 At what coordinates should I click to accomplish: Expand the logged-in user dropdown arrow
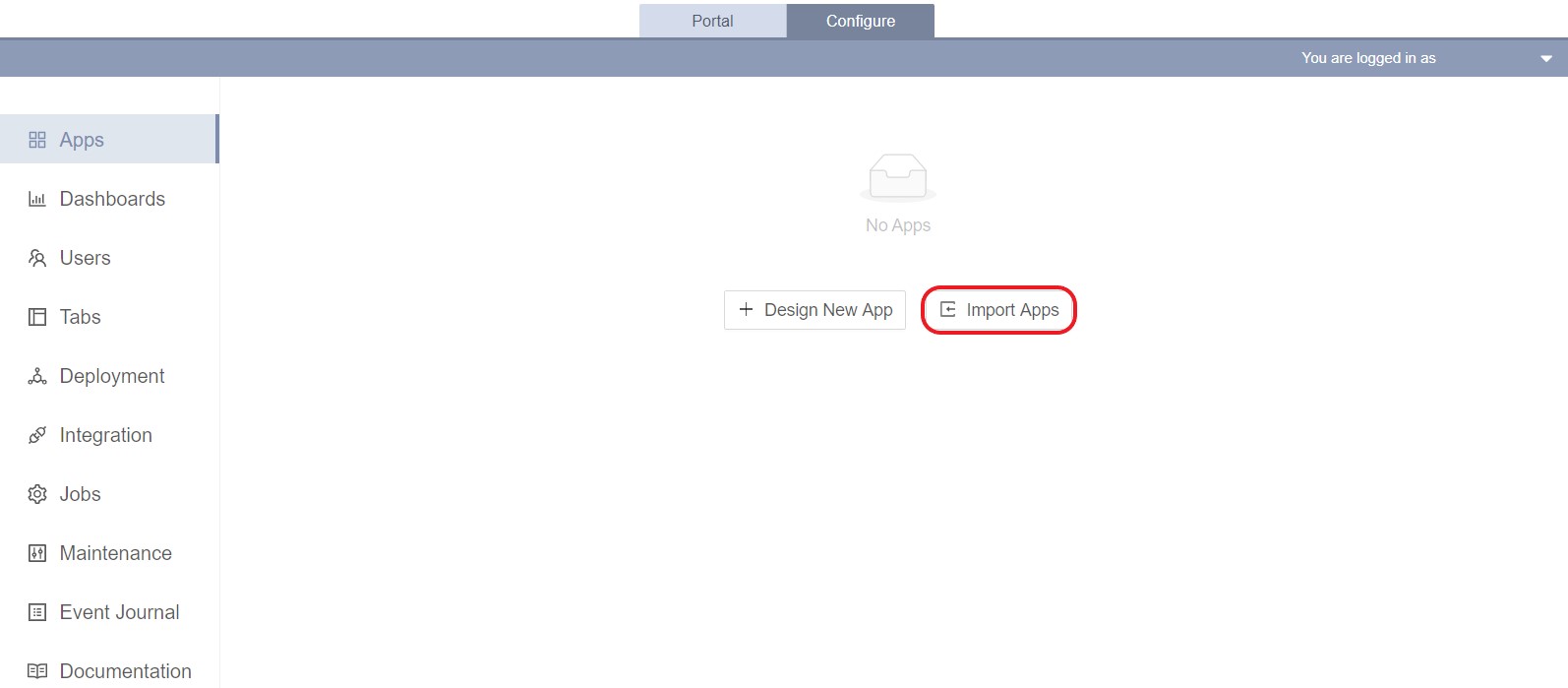[1545, 59]
